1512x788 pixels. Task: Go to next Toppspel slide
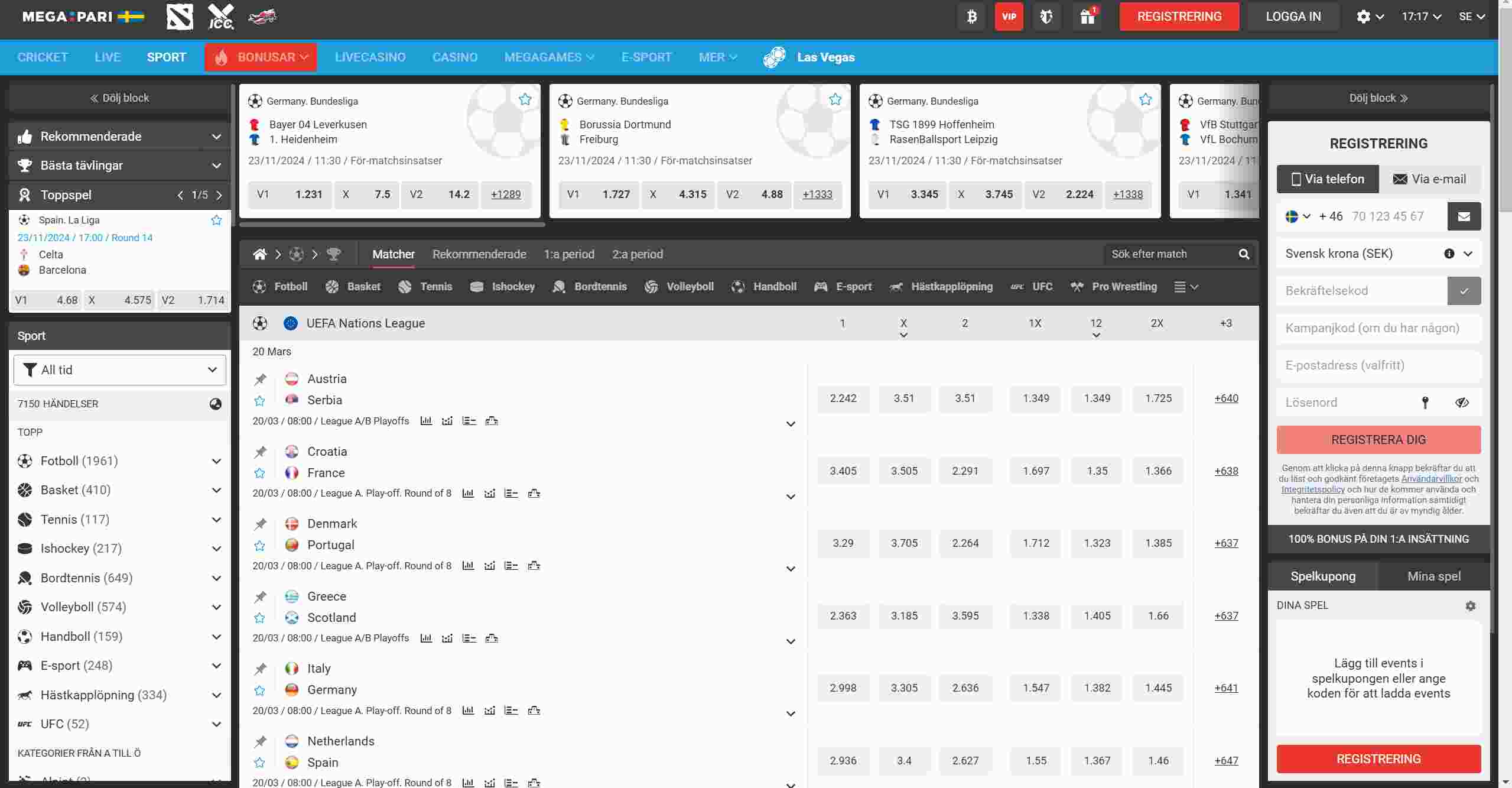(x=219, y=195)
